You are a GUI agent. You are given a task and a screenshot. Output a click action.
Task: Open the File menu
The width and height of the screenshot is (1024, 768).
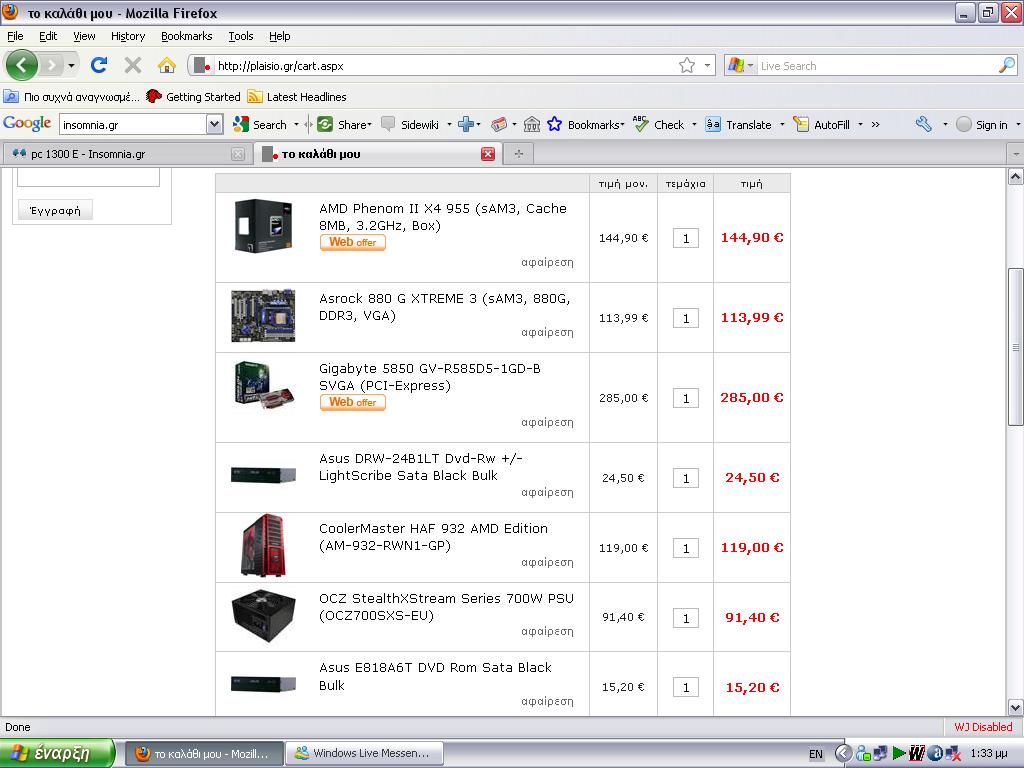click(15, 36)
